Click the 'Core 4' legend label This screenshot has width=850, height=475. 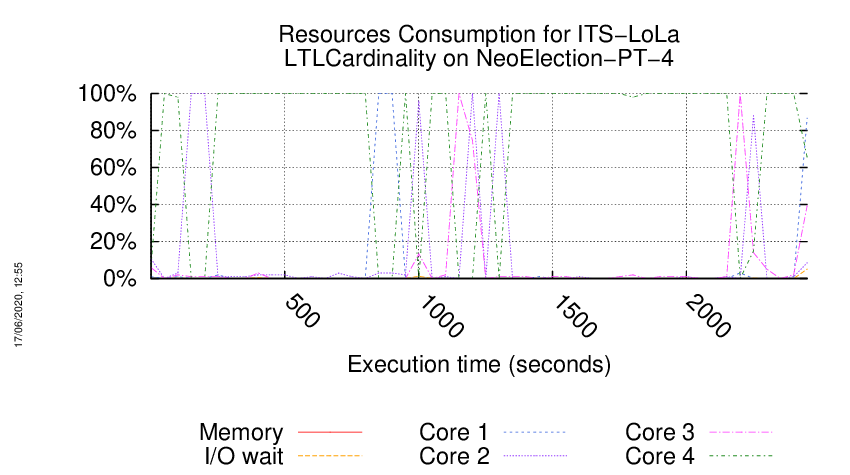pos(660,456)
